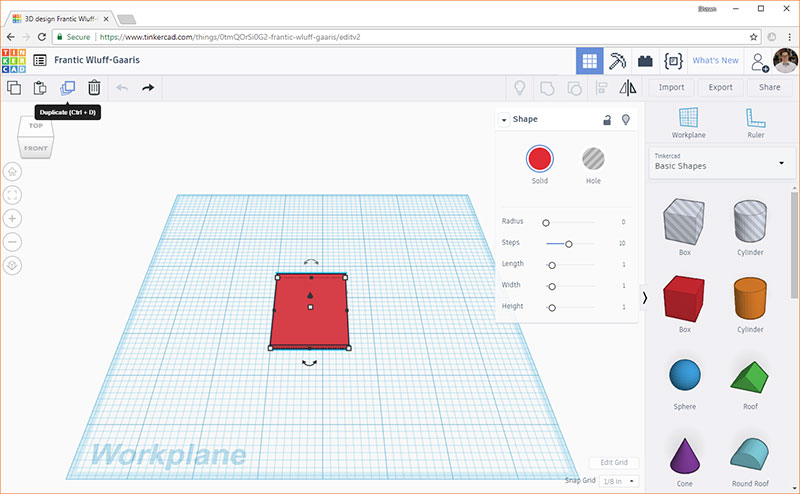Open the What's New menu
The image size is (800, 494).
pos(715,60)
